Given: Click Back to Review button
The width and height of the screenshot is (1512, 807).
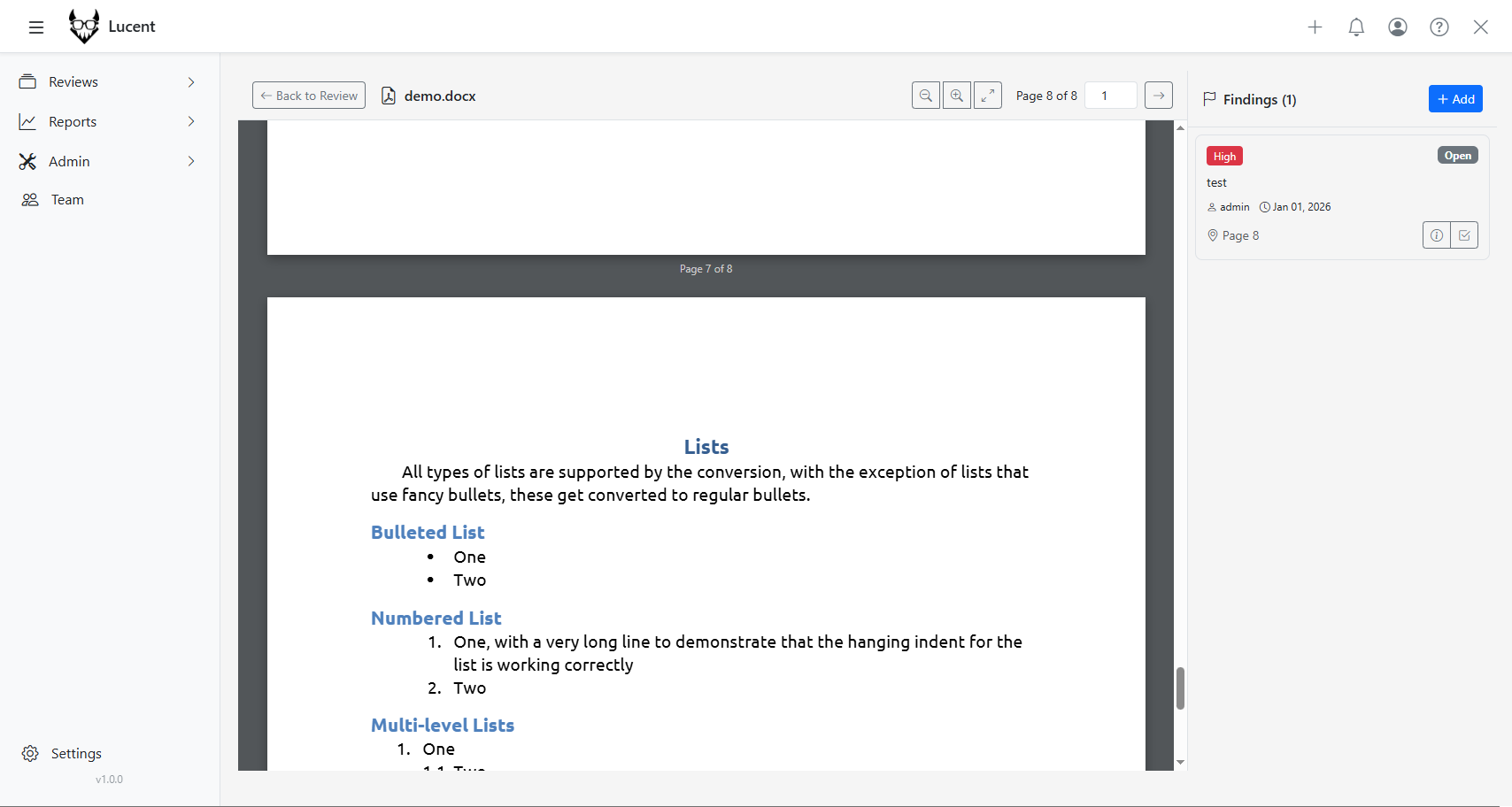Looking at the screenshot, I should [309, 96].
